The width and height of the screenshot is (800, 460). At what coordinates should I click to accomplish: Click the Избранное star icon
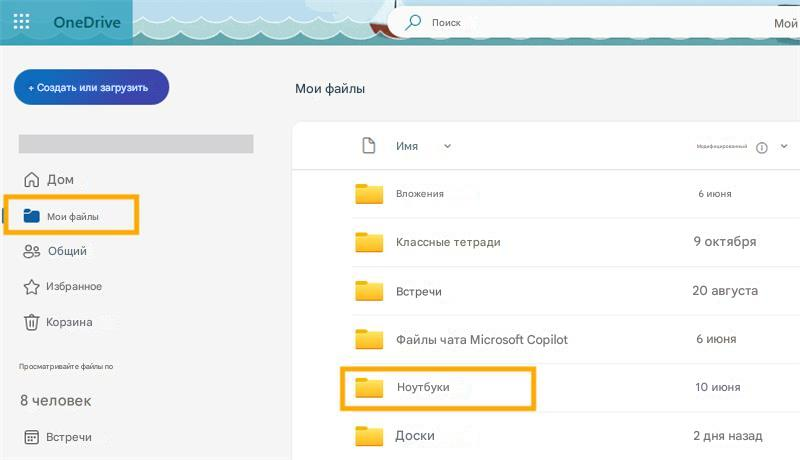point(32,287)
